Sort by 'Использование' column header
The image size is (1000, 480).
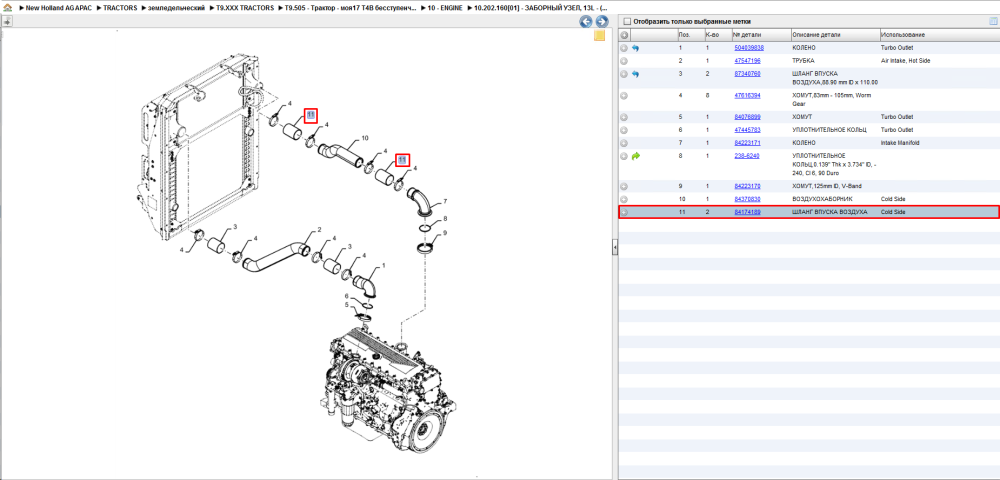click(x=938, y=35)
